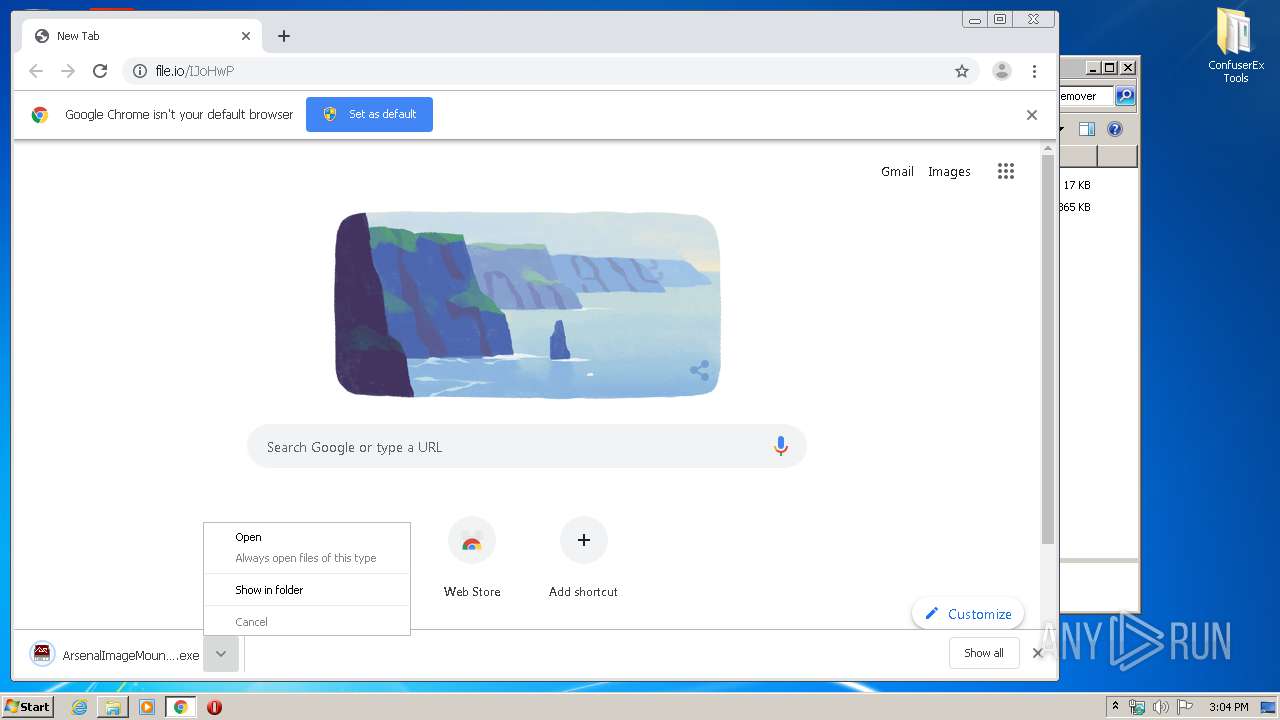Share the Google Doodle

coord(699,371)
